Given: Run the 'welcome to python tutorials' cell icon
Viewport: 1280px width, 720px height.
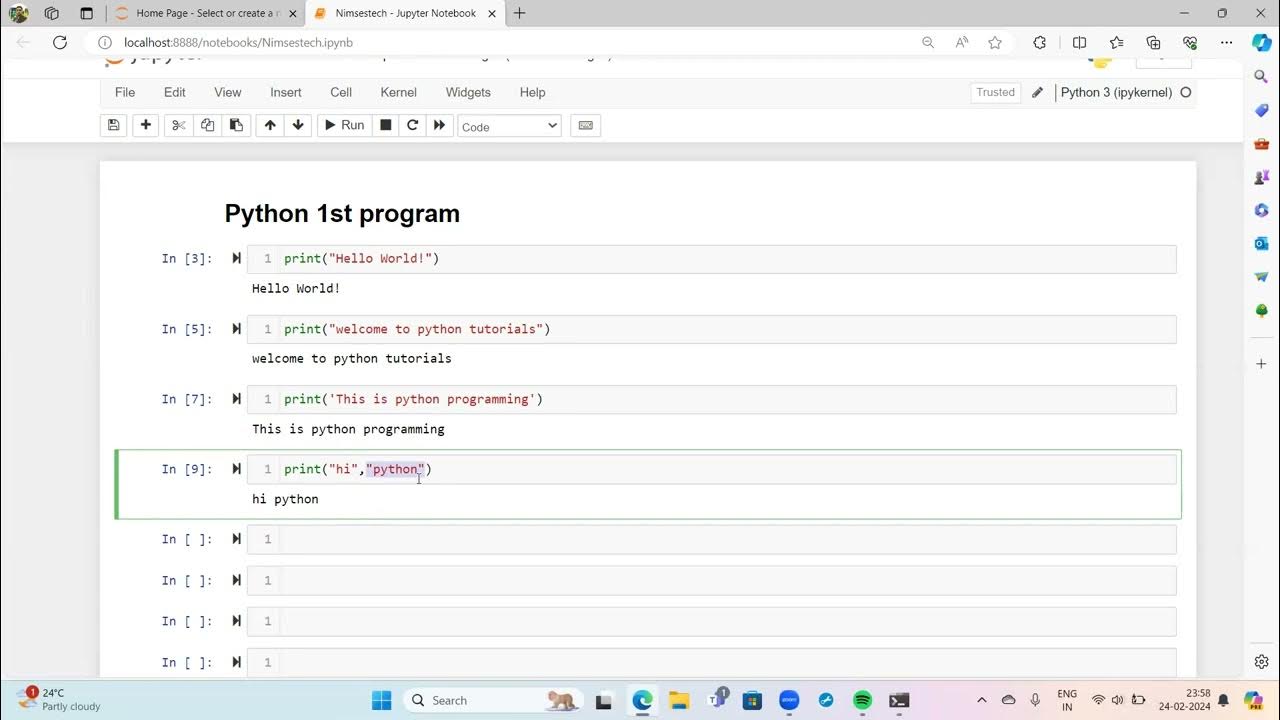Looking at the screenshot, I should (237, 328).
